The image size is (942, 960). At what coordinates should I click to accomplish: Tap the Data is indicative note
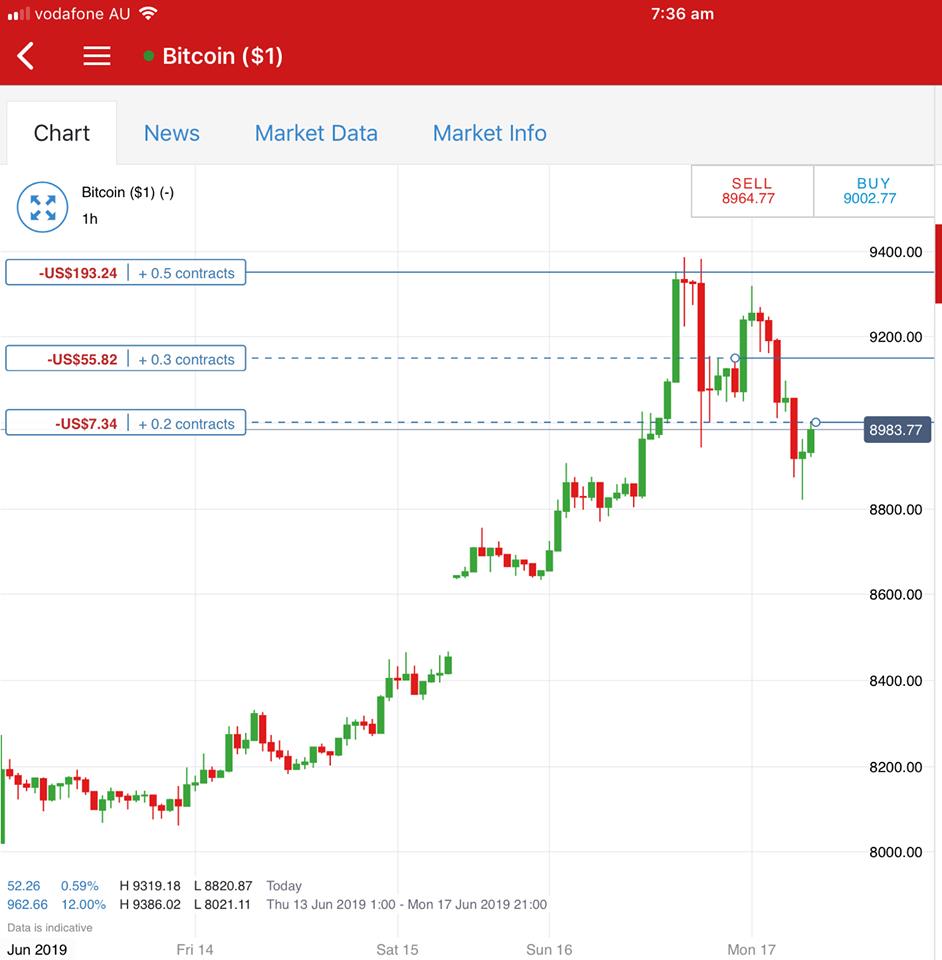[x=50, y=928]
